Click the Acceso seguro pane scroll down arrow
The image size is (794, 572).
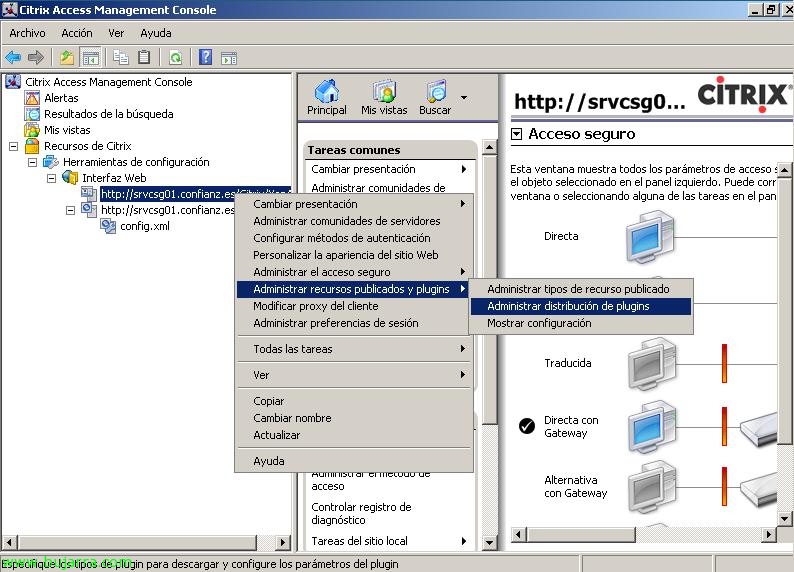(784, 518)
